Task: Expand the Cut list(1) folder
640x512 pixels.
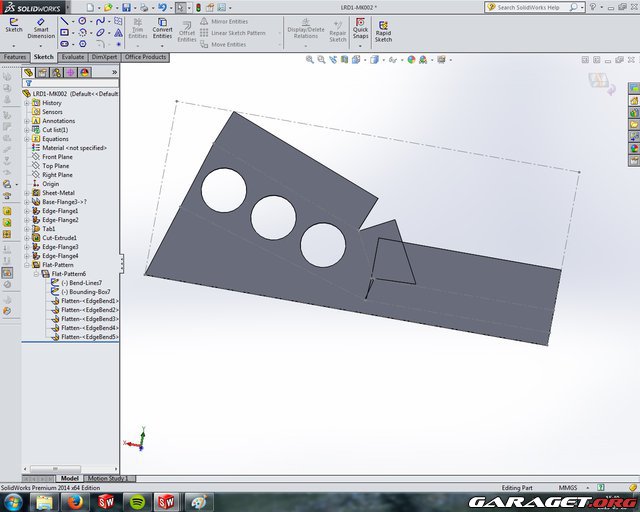Action: [x=28, y=130]
